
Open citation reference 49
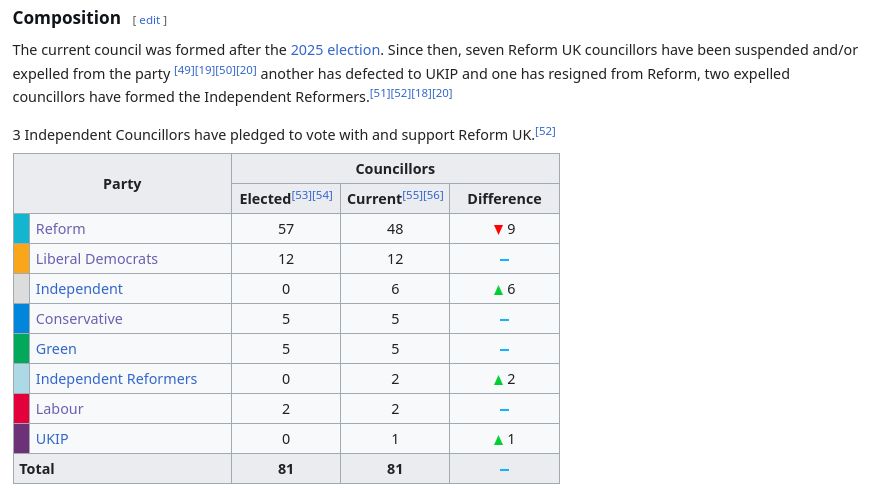point(184,69)
